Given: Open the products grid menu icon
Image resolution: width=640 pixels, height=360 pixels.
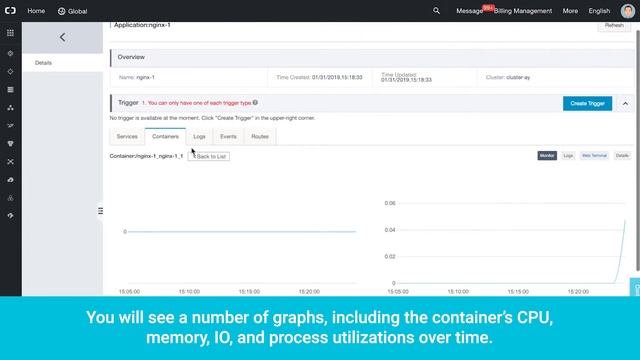Looking at the screenshot, I should (10, 33).
